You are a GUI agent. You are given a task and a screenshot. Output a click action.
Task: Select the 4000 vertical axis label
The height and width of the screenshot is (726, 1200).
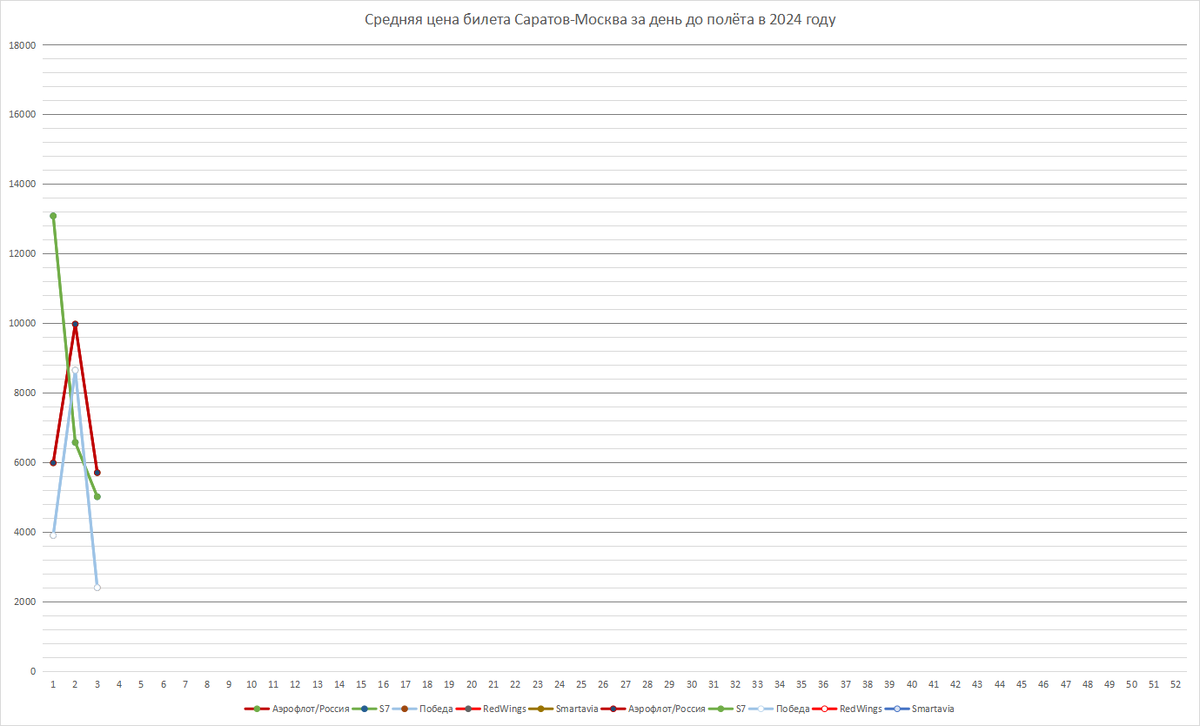point(24,532)
